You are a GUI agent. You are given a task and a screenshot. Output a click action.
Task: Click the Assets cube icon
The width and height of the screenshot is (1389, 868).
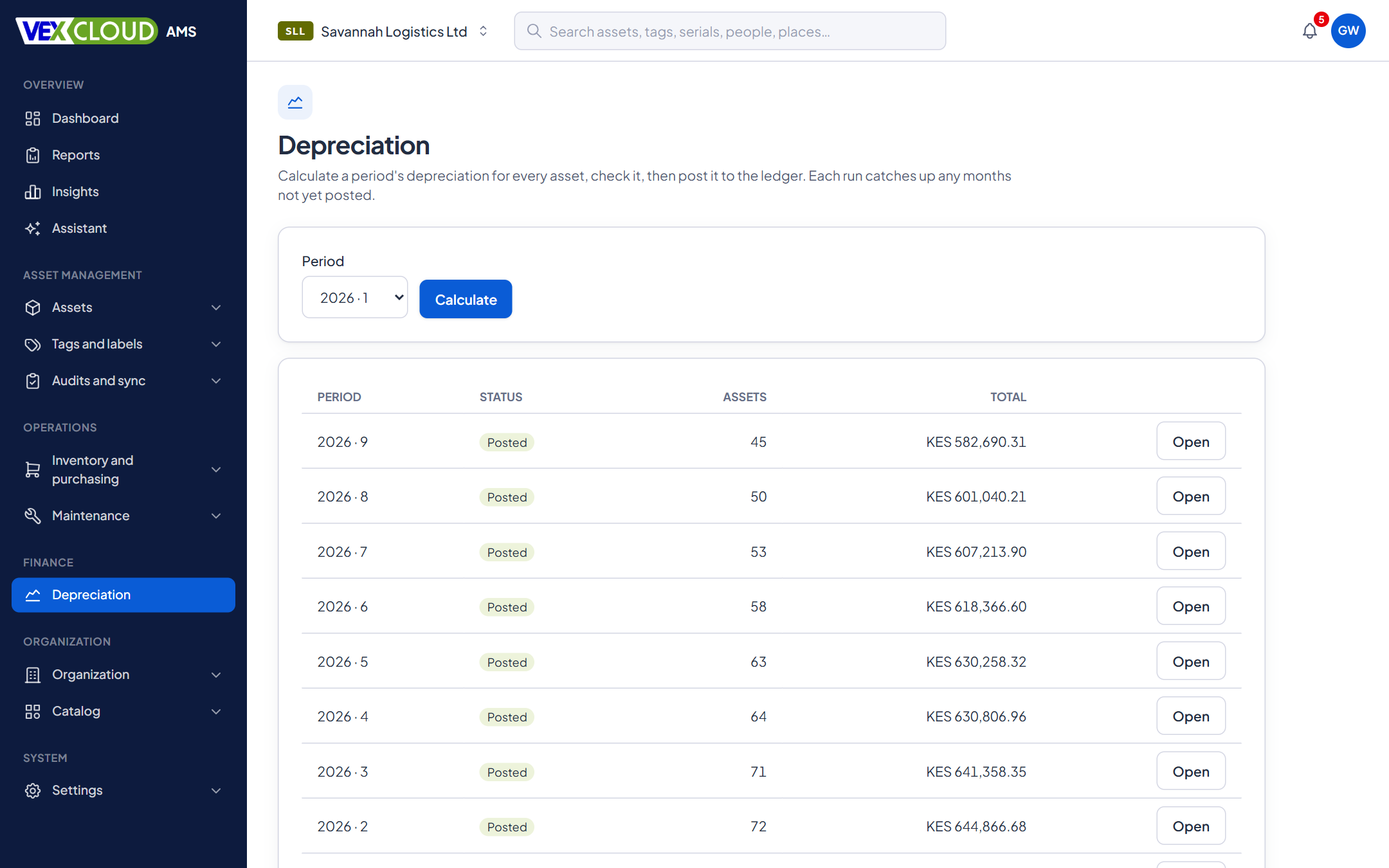pyautogui.click(x=33, y=307)
